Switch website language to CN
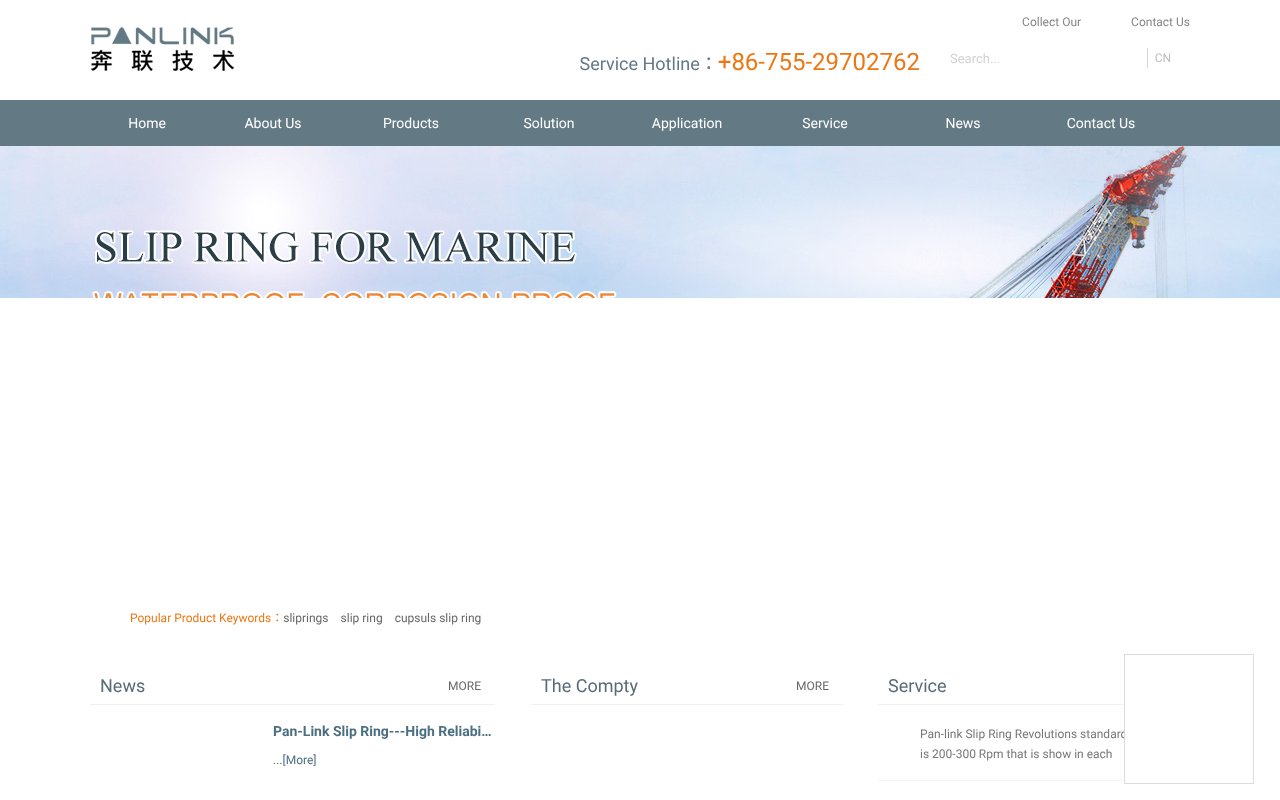This screenshot has width=1280, height=800. coord(1162,57)
